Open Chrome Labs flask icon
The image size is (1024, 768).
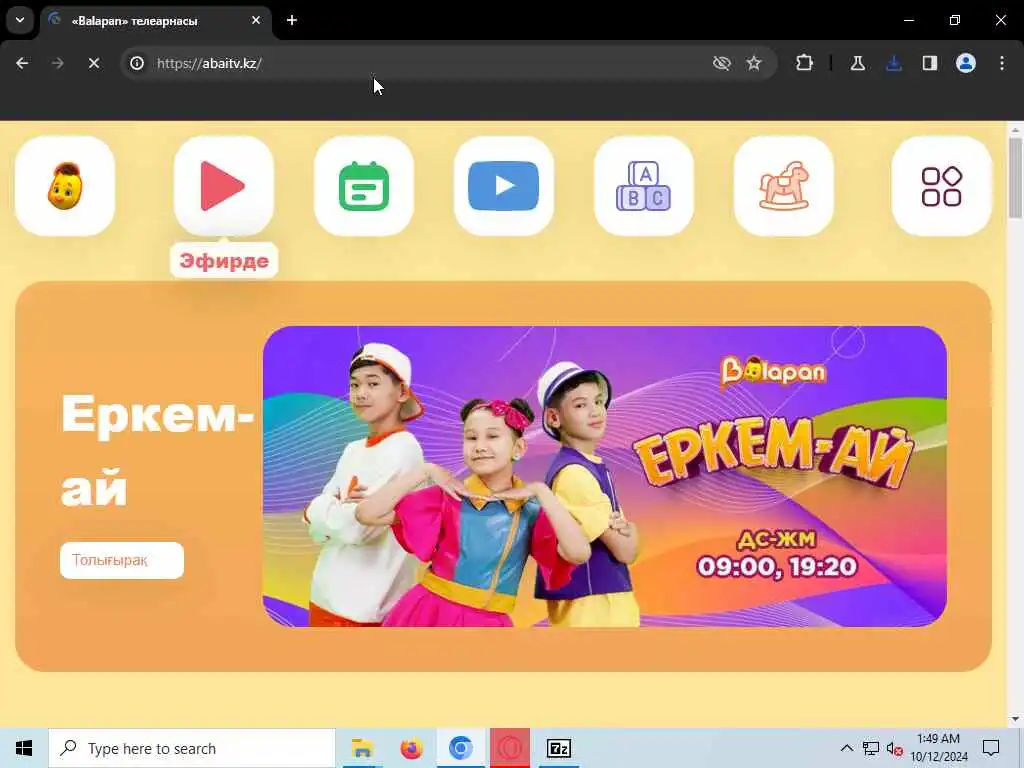tap(857, 63)
